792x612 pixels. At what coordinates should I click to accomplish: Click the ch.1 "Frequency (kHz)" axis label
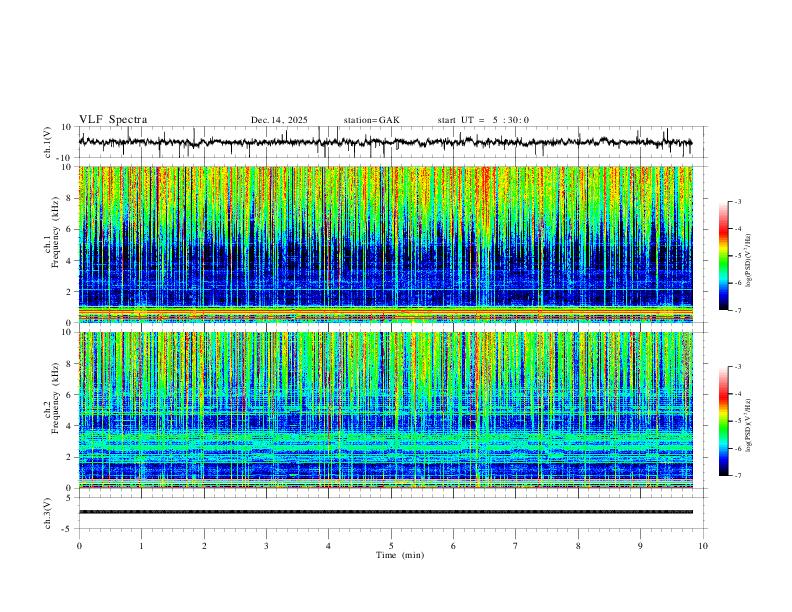click(55, 232)
